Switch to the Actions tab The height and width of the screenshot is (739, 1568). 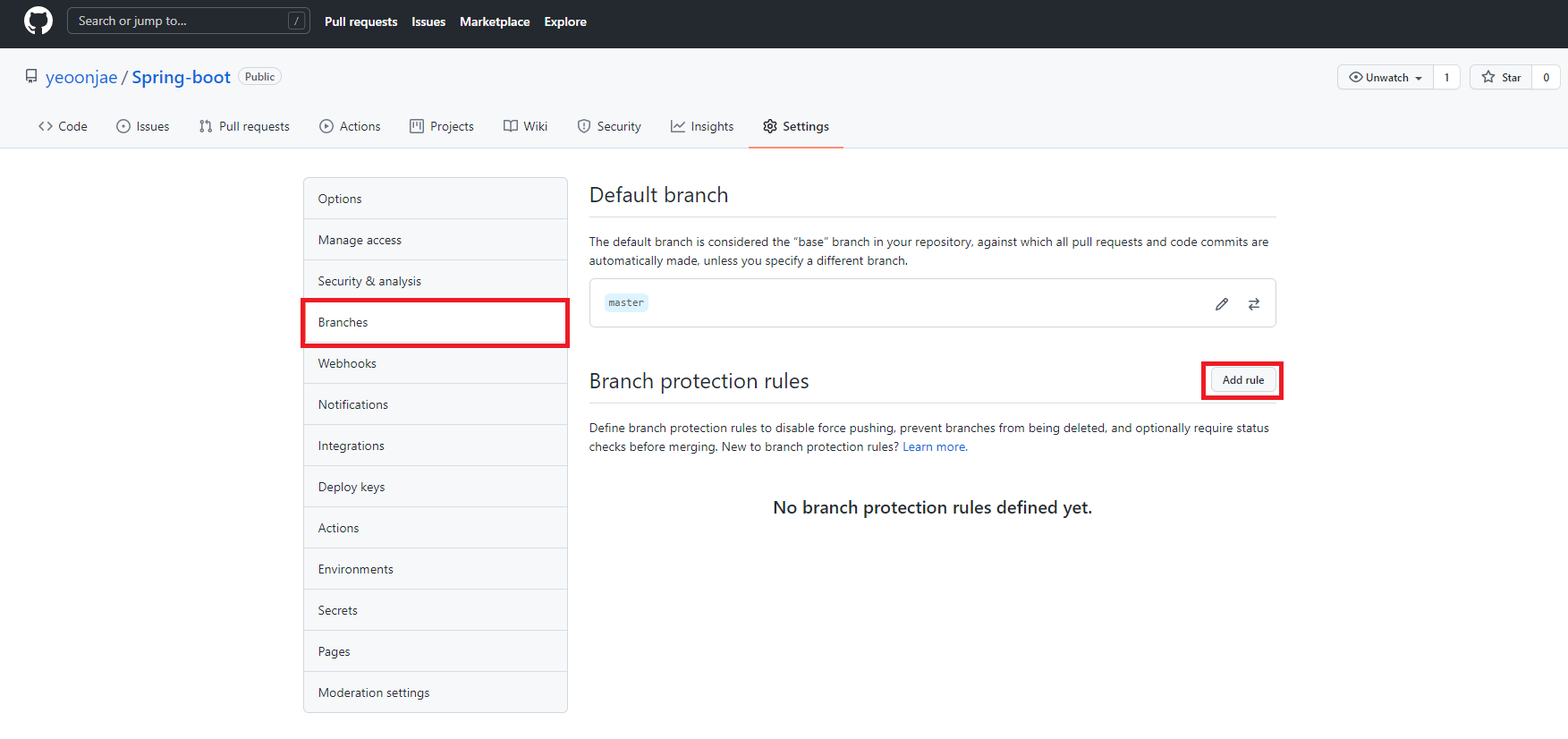coord(350,126)
